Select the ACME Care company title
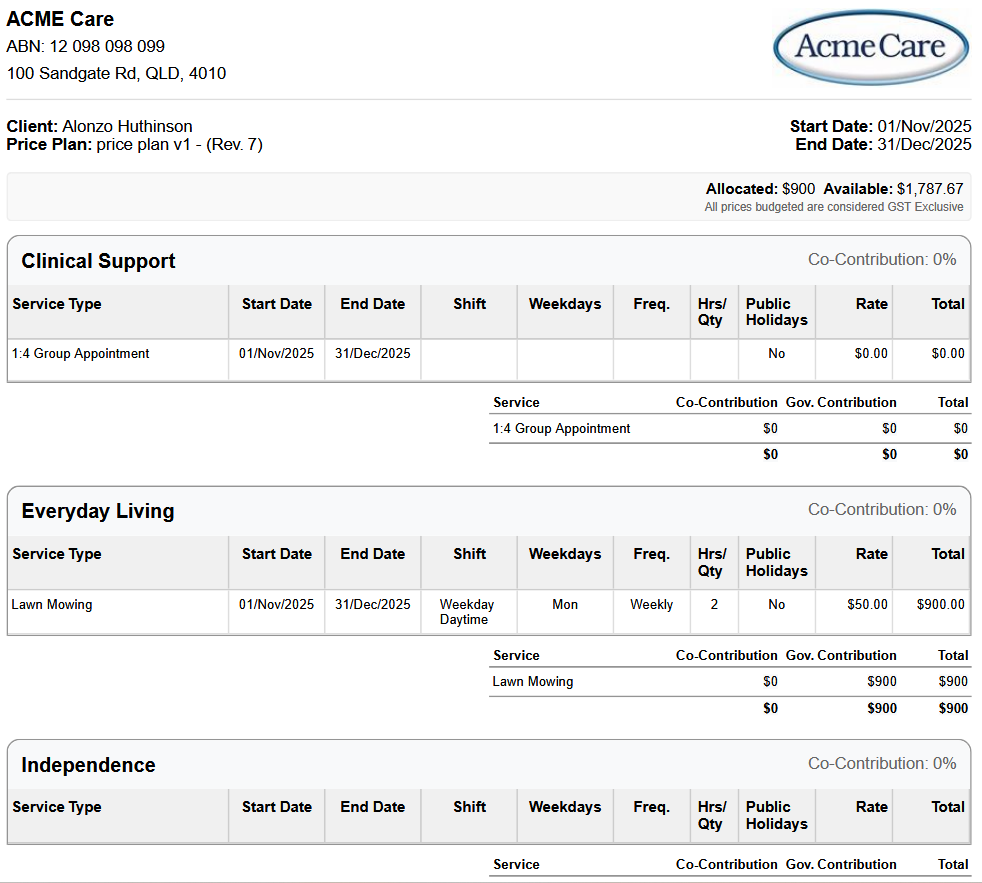The image size is (982, 883). pyautogui.click(x=60, y=19)
